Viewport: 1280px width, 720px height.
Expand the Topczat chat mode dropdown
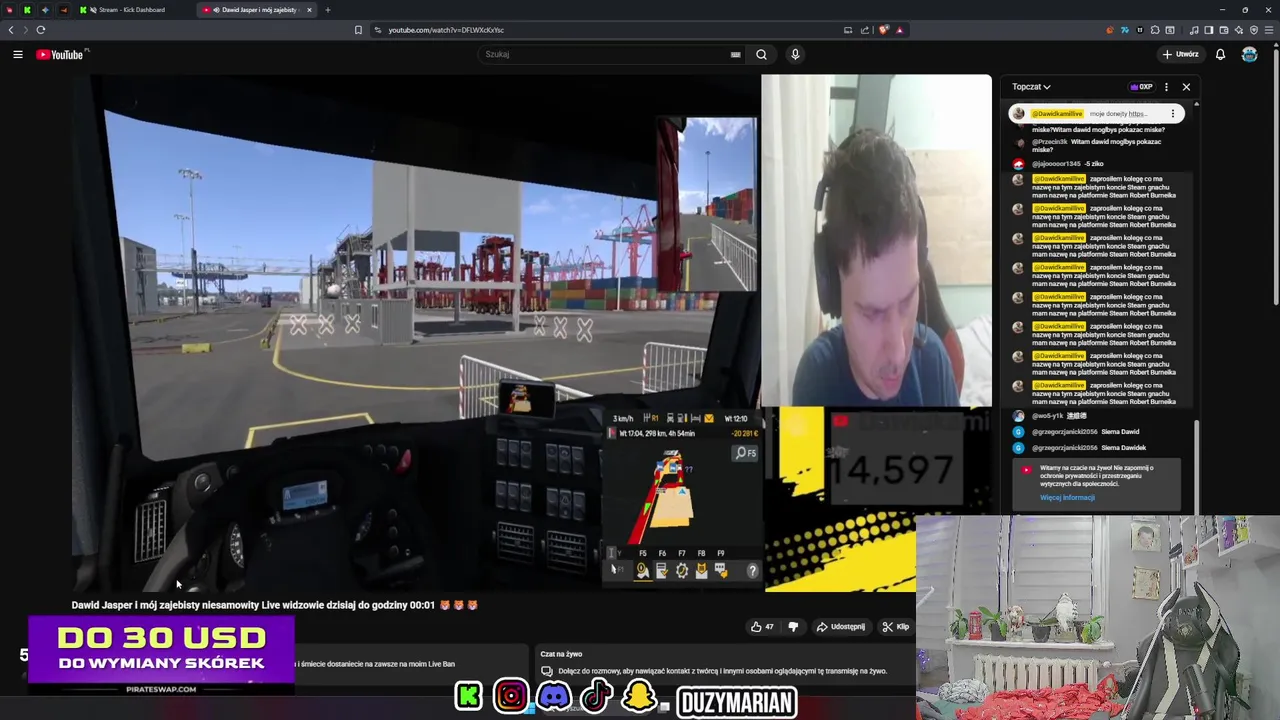coord(1031,87)
